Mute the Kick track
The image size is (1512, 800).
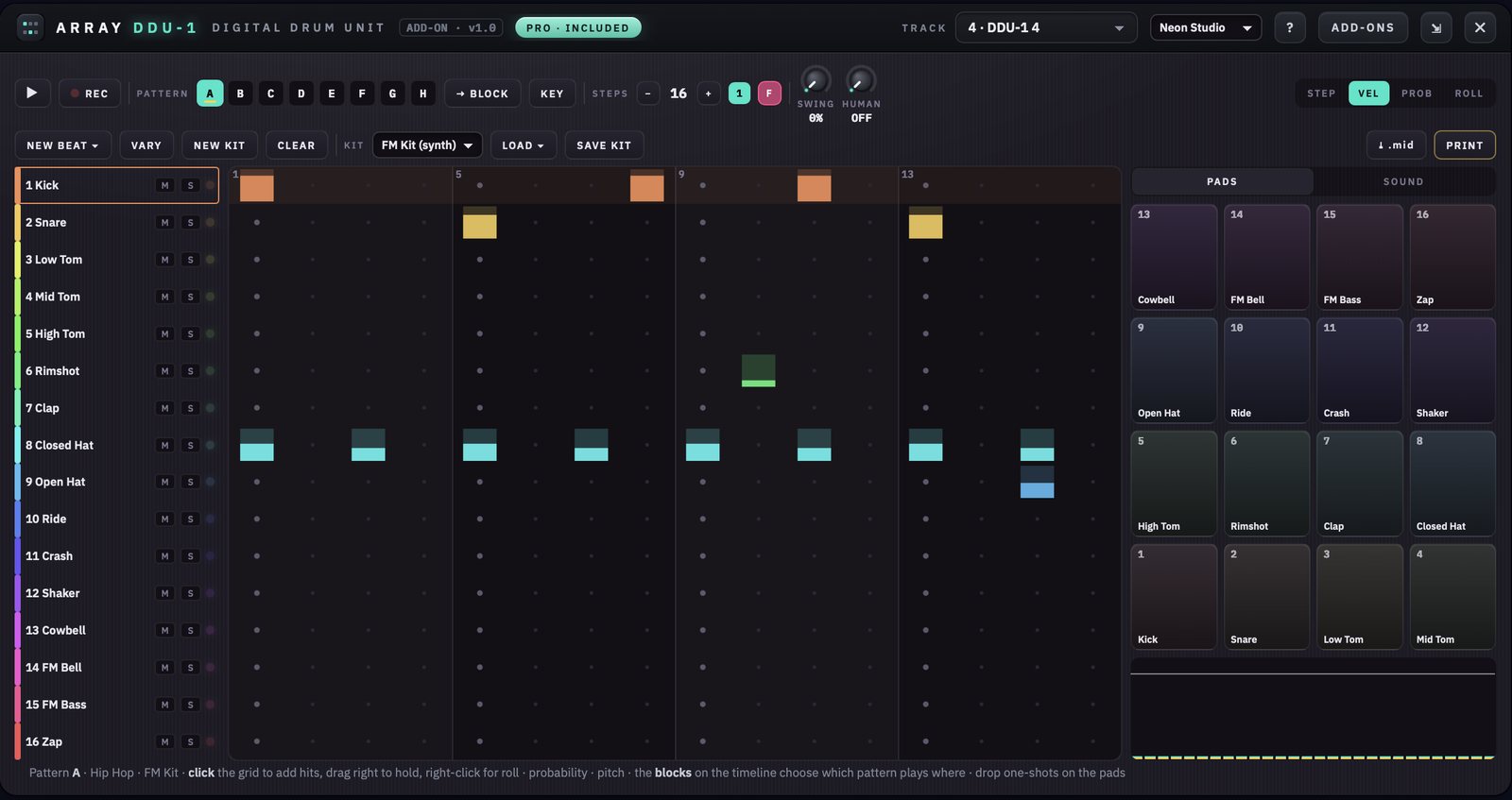click(165, 185)
